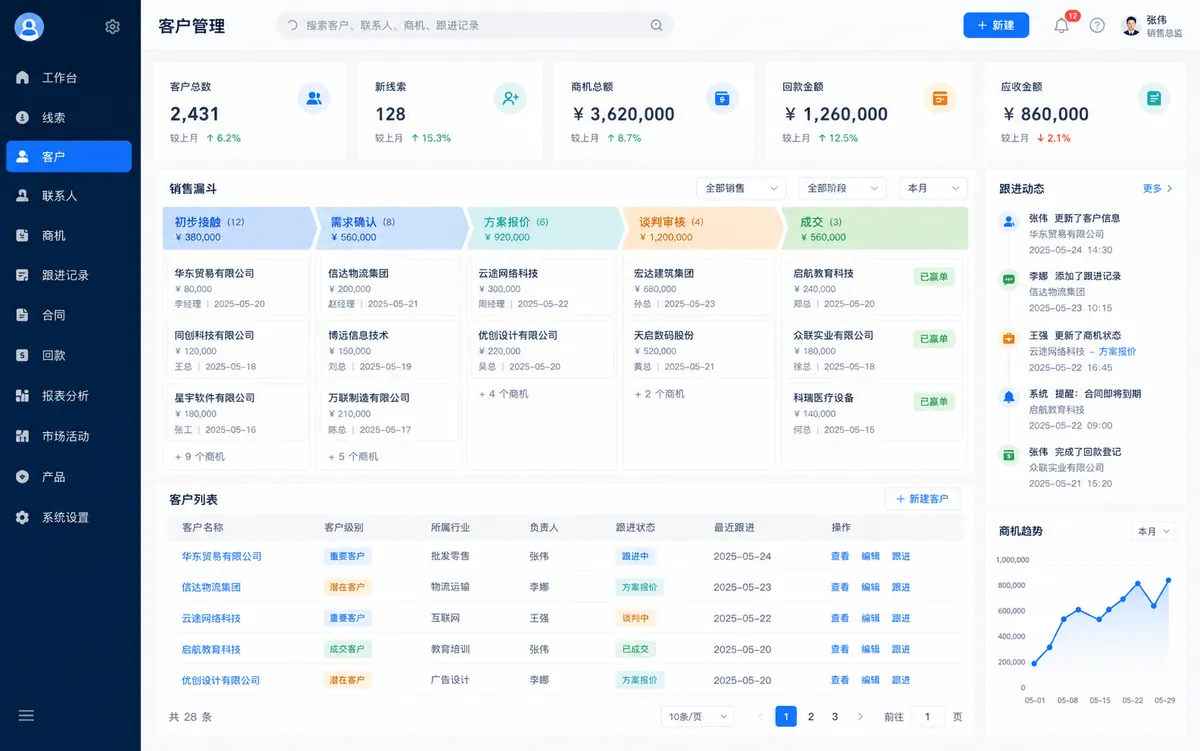
Task: Click the 产品 icon in sidebar
Action: click(x=22, y=477)
